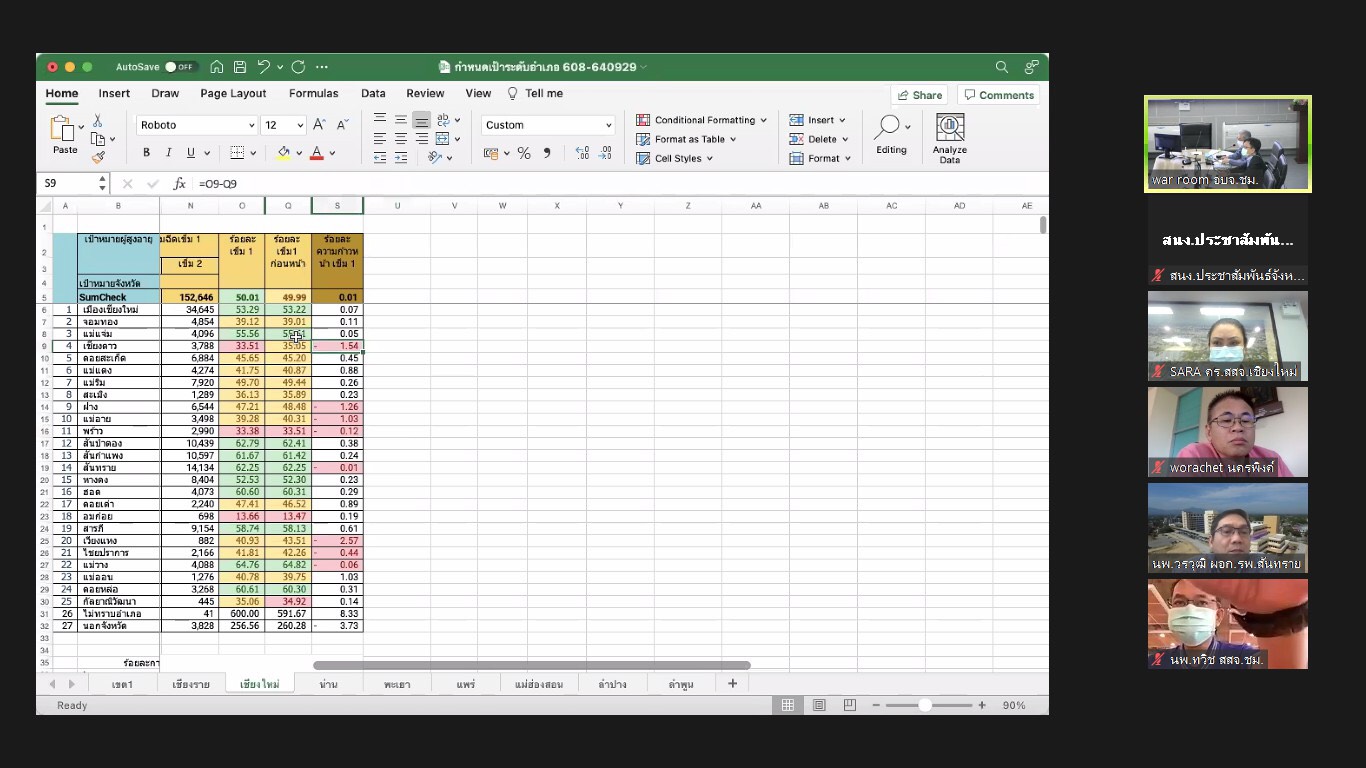The height and width of the screenshot is (768, 1366).
Task: Open the Roboto font name dropdown
Action: (x=197, y=125)
